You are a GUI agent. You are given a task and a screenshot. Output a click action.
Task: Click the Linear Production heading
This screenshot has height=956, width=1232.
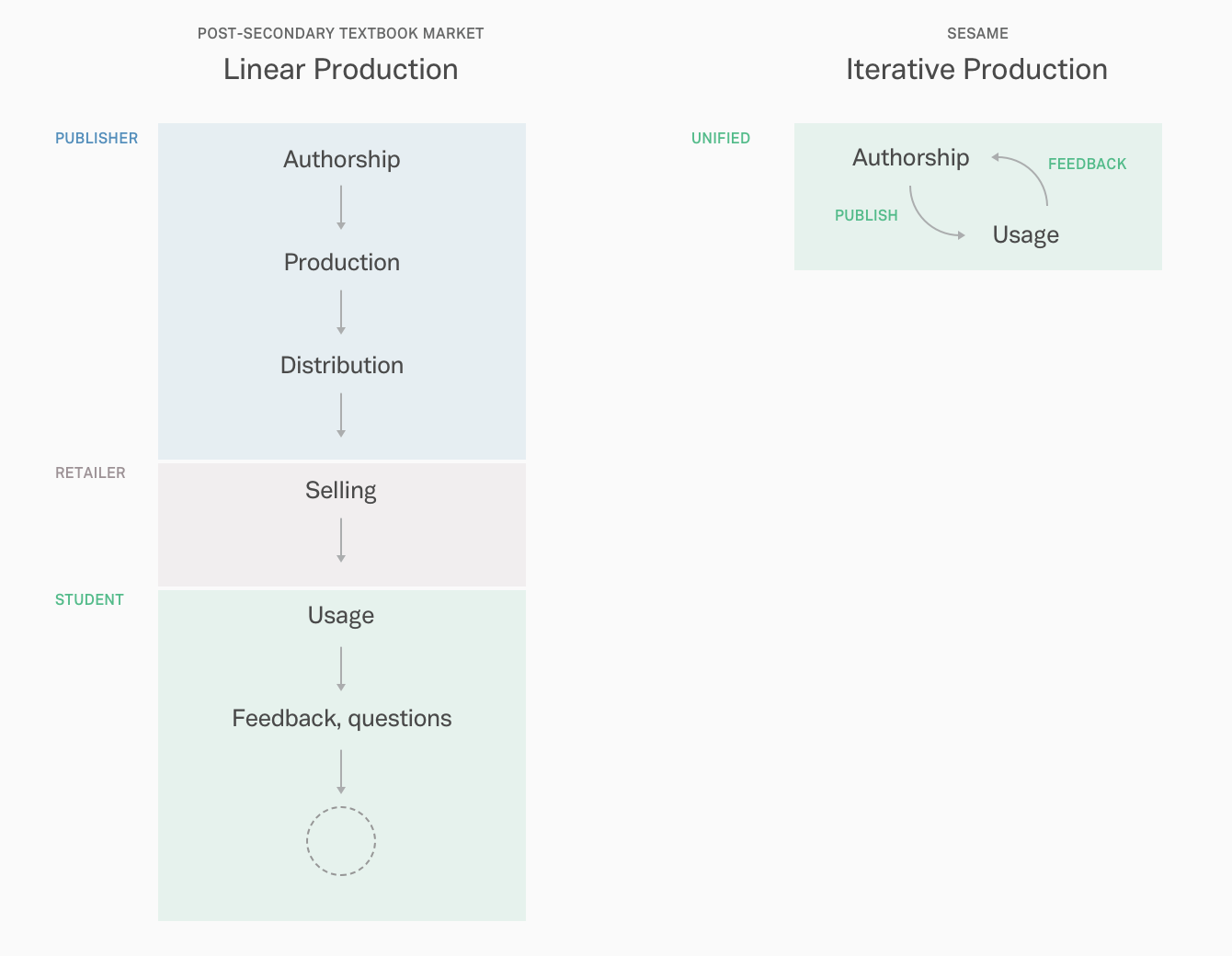tap(341, 69)
